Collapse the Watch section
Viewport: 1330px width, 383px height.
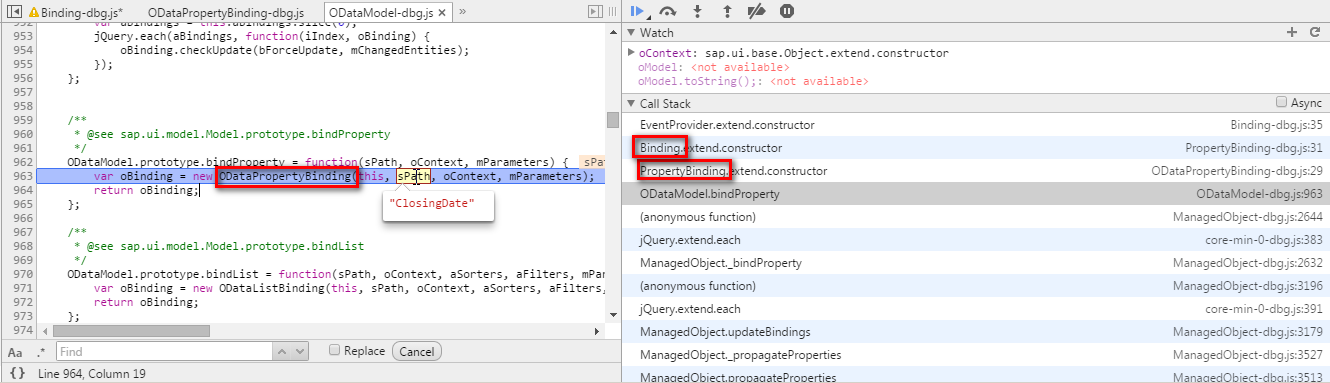coord(631,33)
